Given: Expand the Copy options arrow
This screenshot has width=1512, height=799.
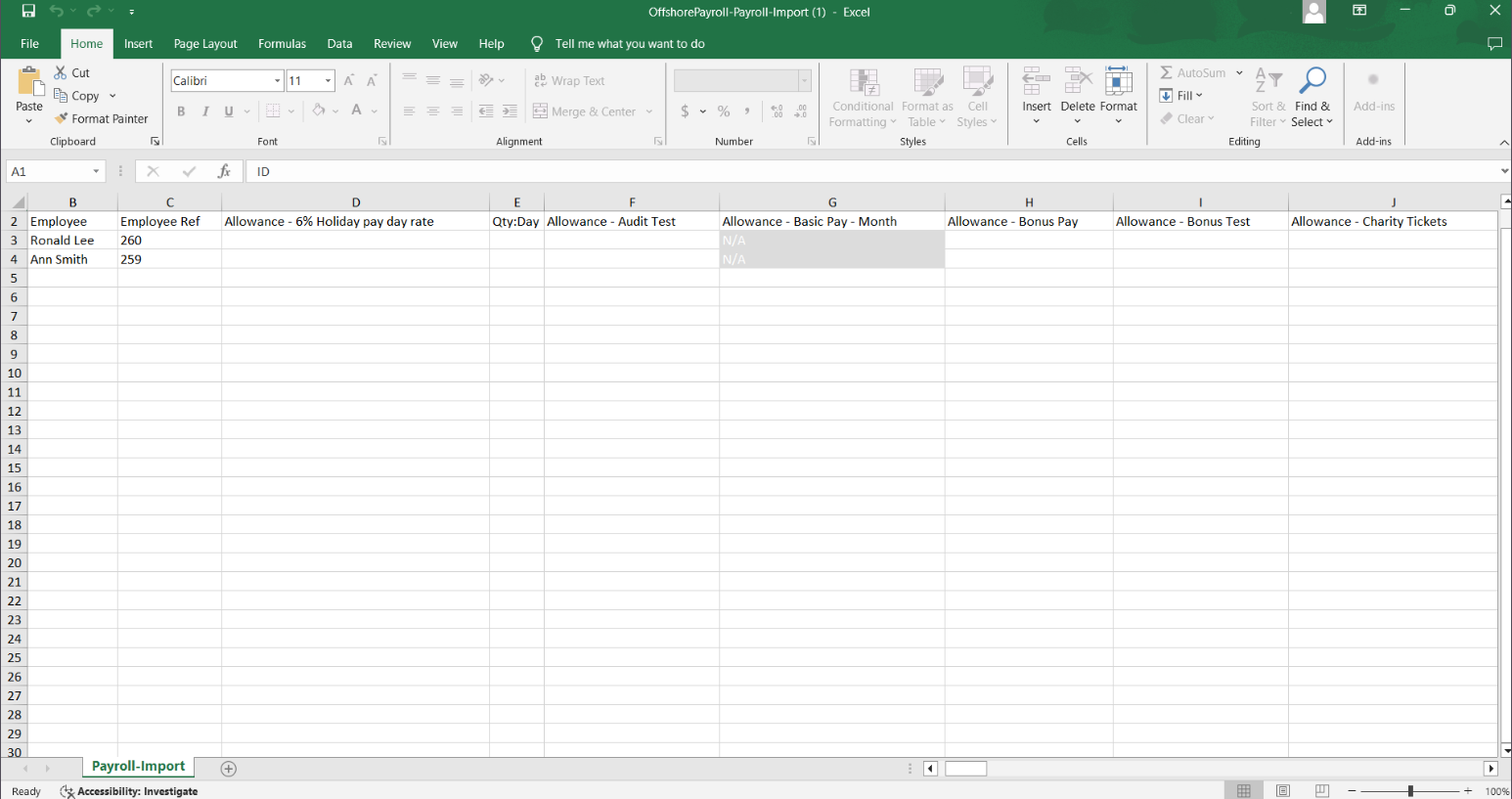Looking at the screenshot, I should (112, 96).
